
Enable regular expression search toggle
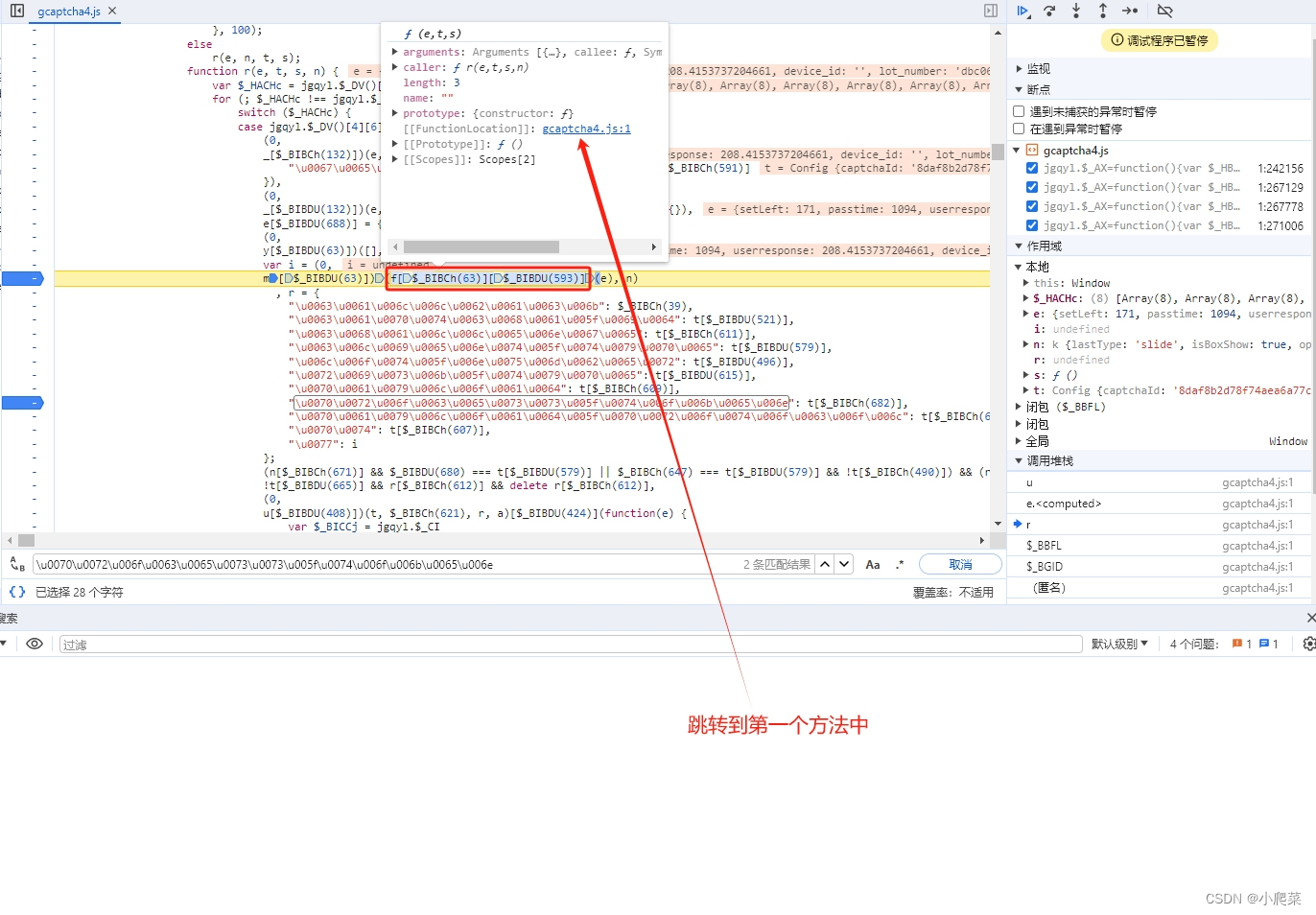900,564
